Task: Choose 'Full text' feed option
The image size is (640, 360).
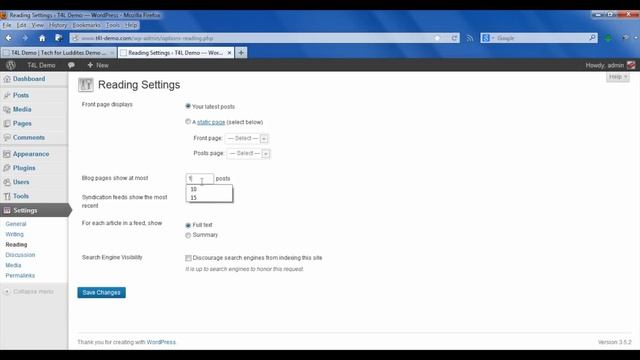Action: click(188, 225)
